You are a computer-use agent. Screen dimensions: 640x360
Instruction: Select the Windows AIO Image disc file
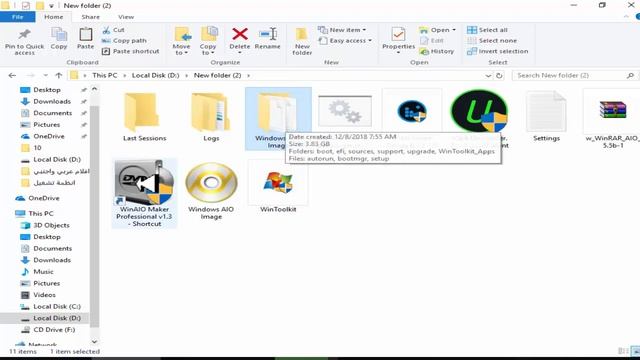211,191
